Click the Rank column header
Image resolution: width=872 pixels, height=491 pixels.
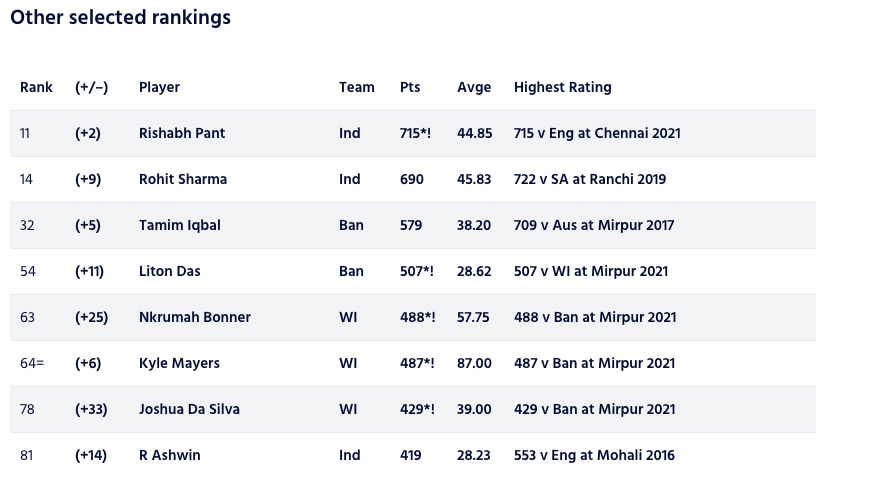tap(36, 87)
